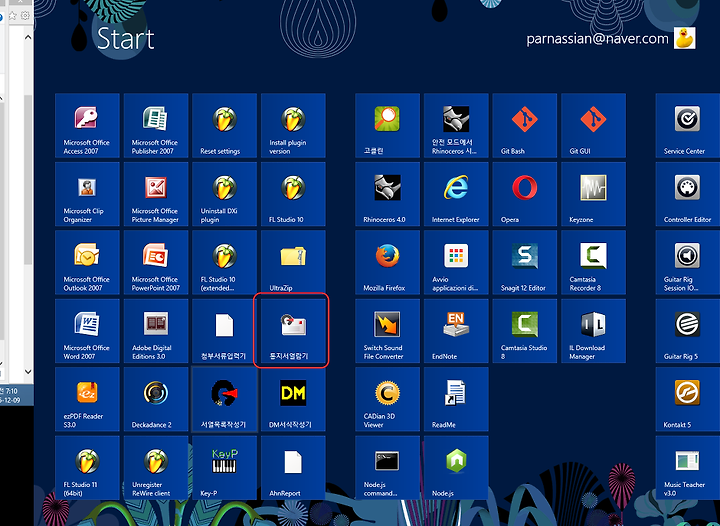The image size is (720, 526).
Task: Open Microsoft Clip Organizer
Action: (x=87, y=194)
